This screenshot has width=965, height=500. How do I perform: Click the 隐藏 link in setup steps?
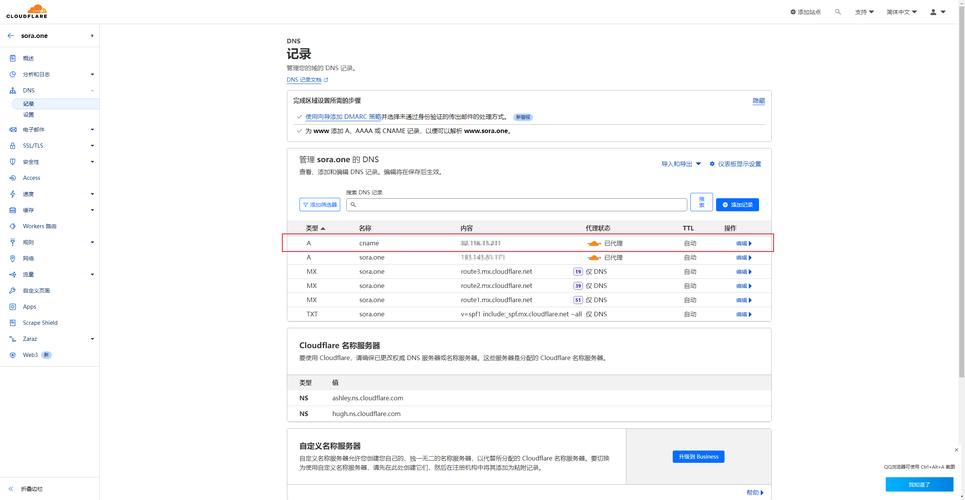[x=758, y=100]
